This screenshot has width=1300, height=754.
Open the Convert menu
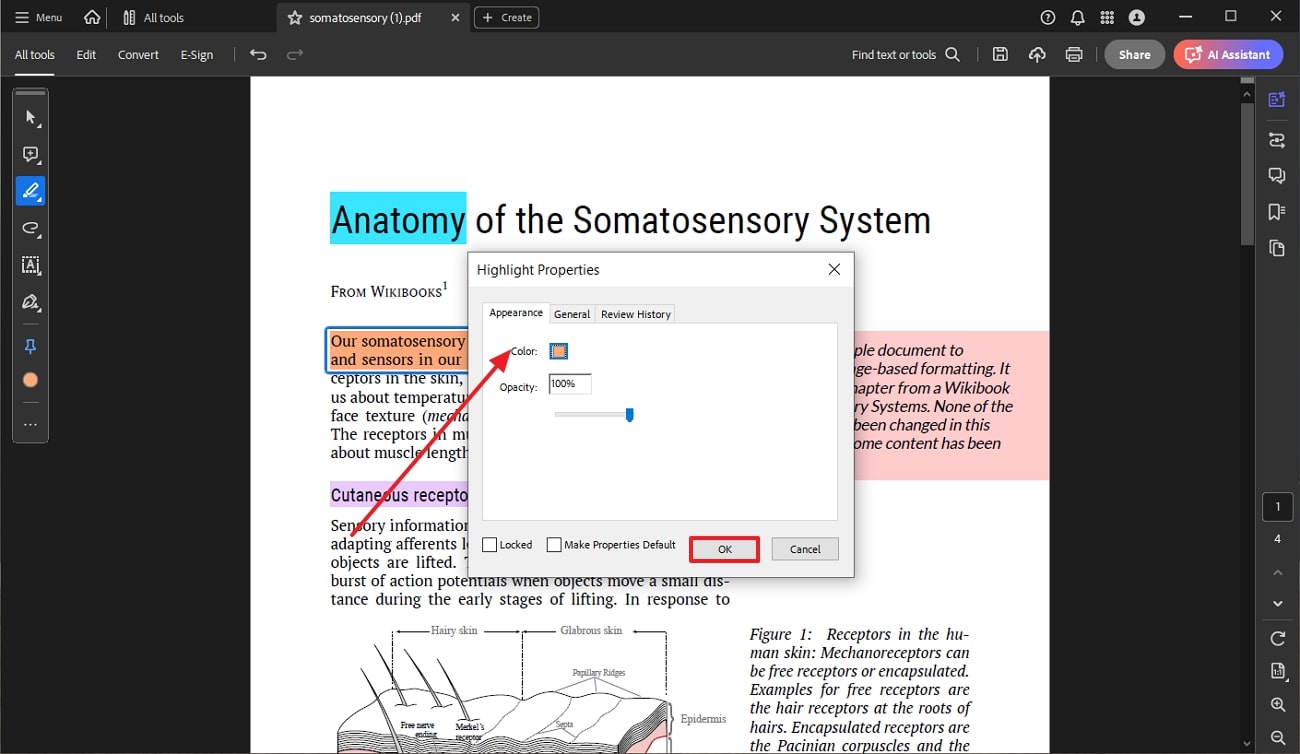[x=138, y=55]
